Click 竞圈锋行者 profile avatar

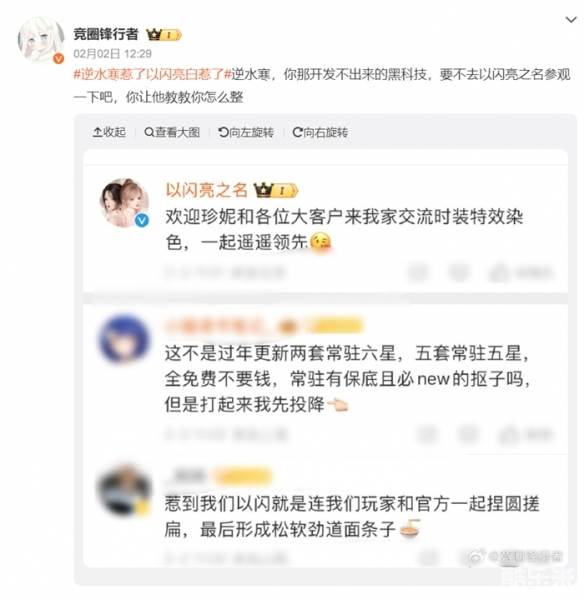click(40, 40)
